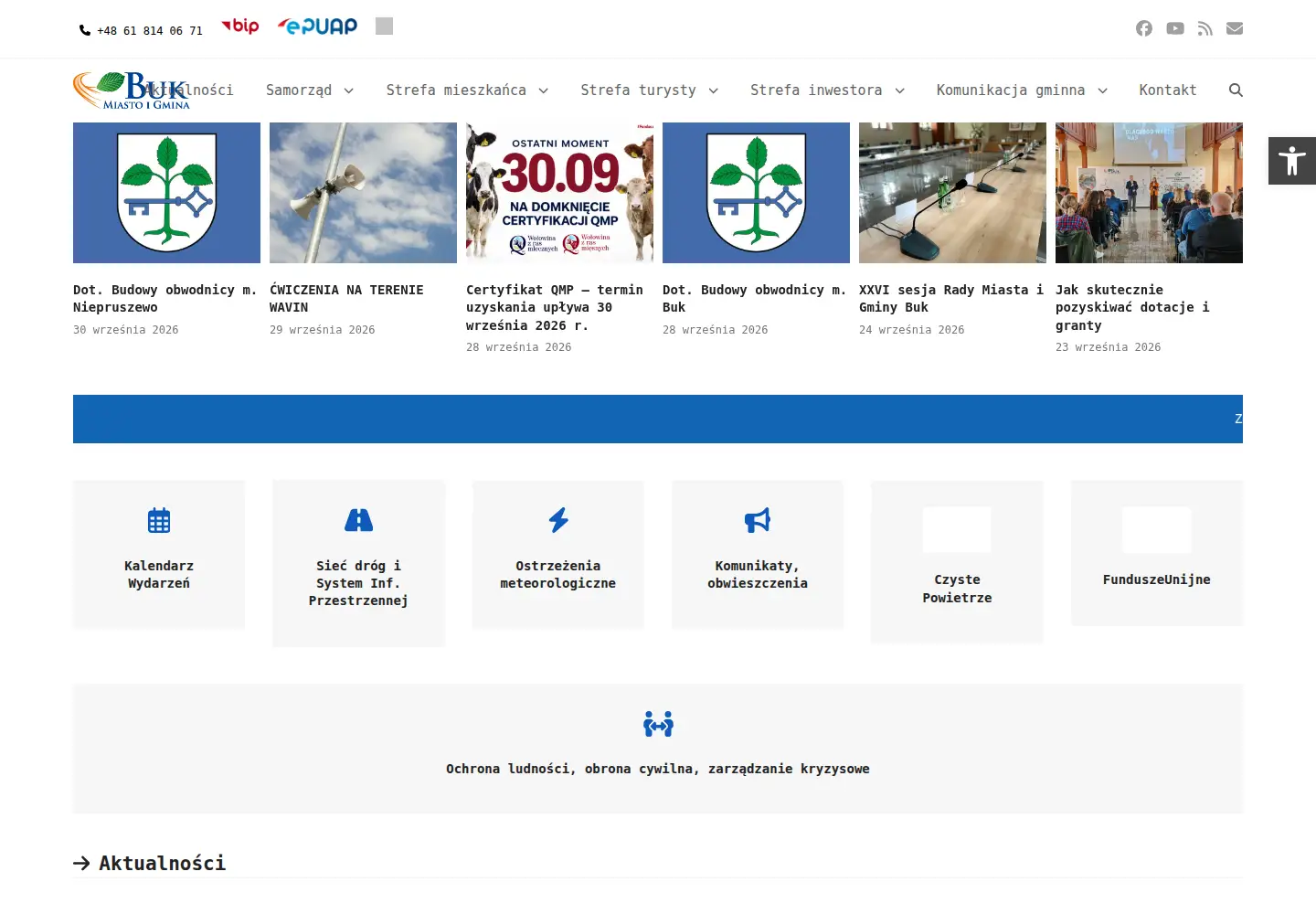
Task: Open the FunduszeUnijne tile label
Action: click(1157, 579)
